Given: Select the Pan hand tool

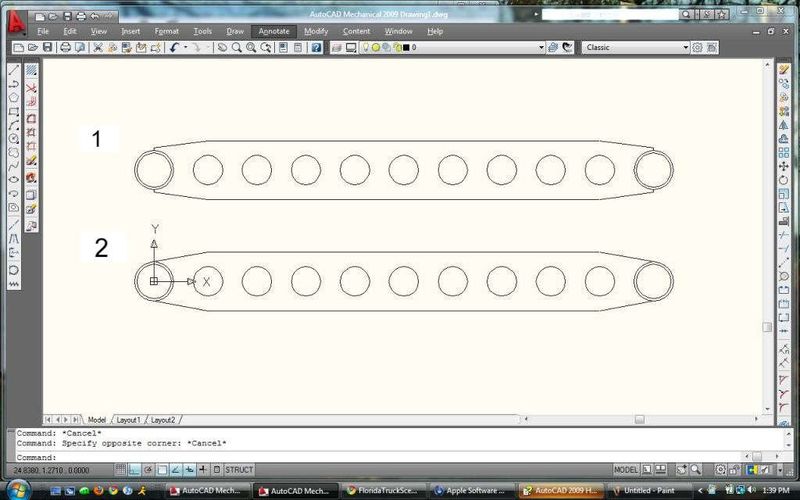Looking at the screenshot, I should pyautogui.click(x=222, y=47).
